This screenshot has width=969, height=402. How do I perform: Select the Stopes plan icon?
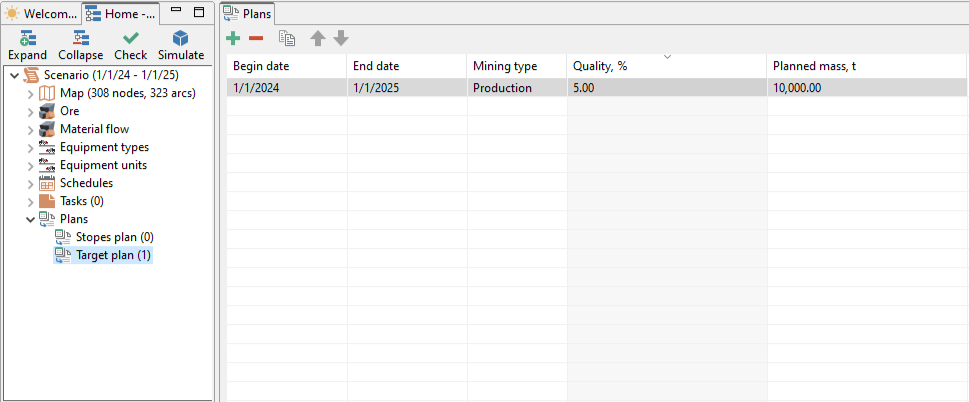pos(62,237)
